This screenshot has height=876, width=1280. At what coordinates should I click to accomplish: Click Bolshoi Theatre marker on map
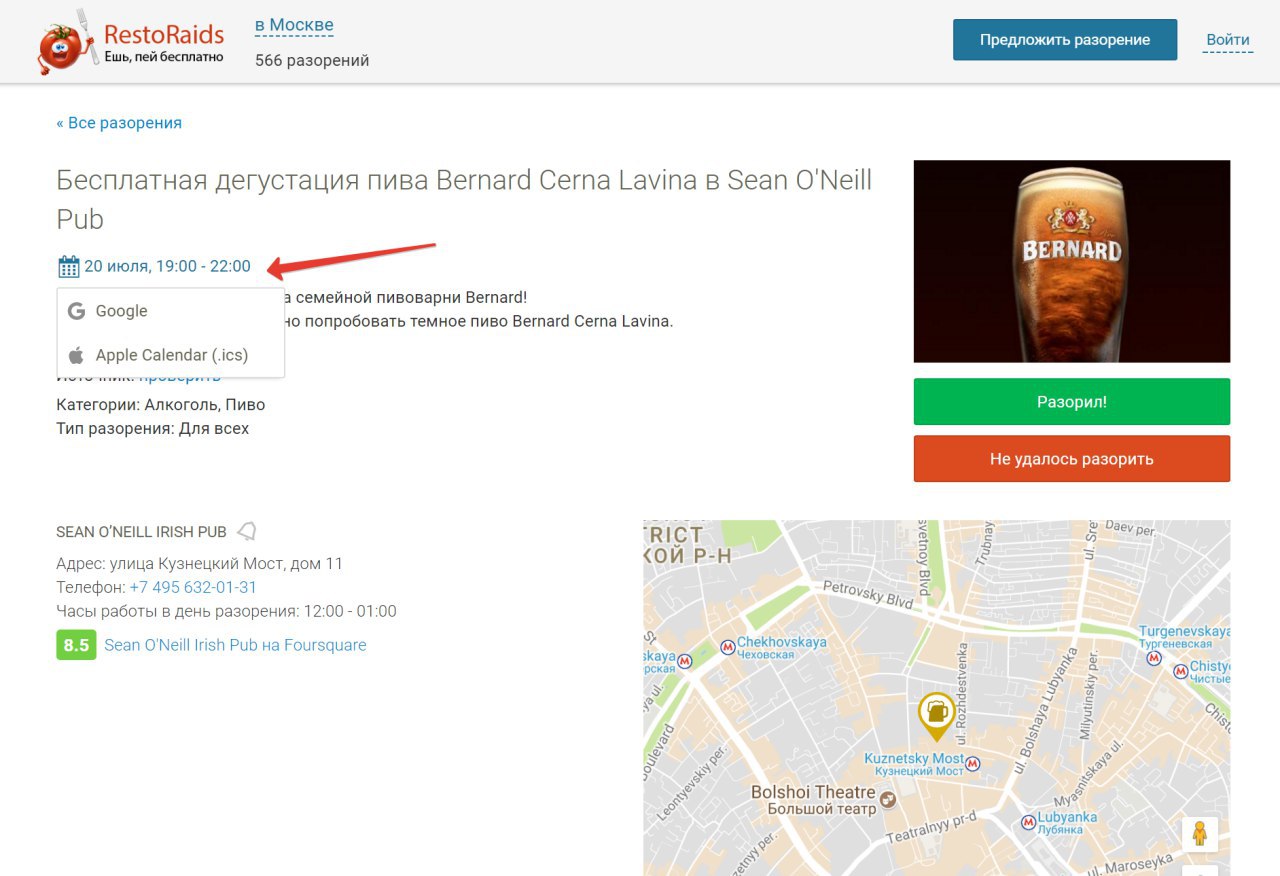click(887, 800)
